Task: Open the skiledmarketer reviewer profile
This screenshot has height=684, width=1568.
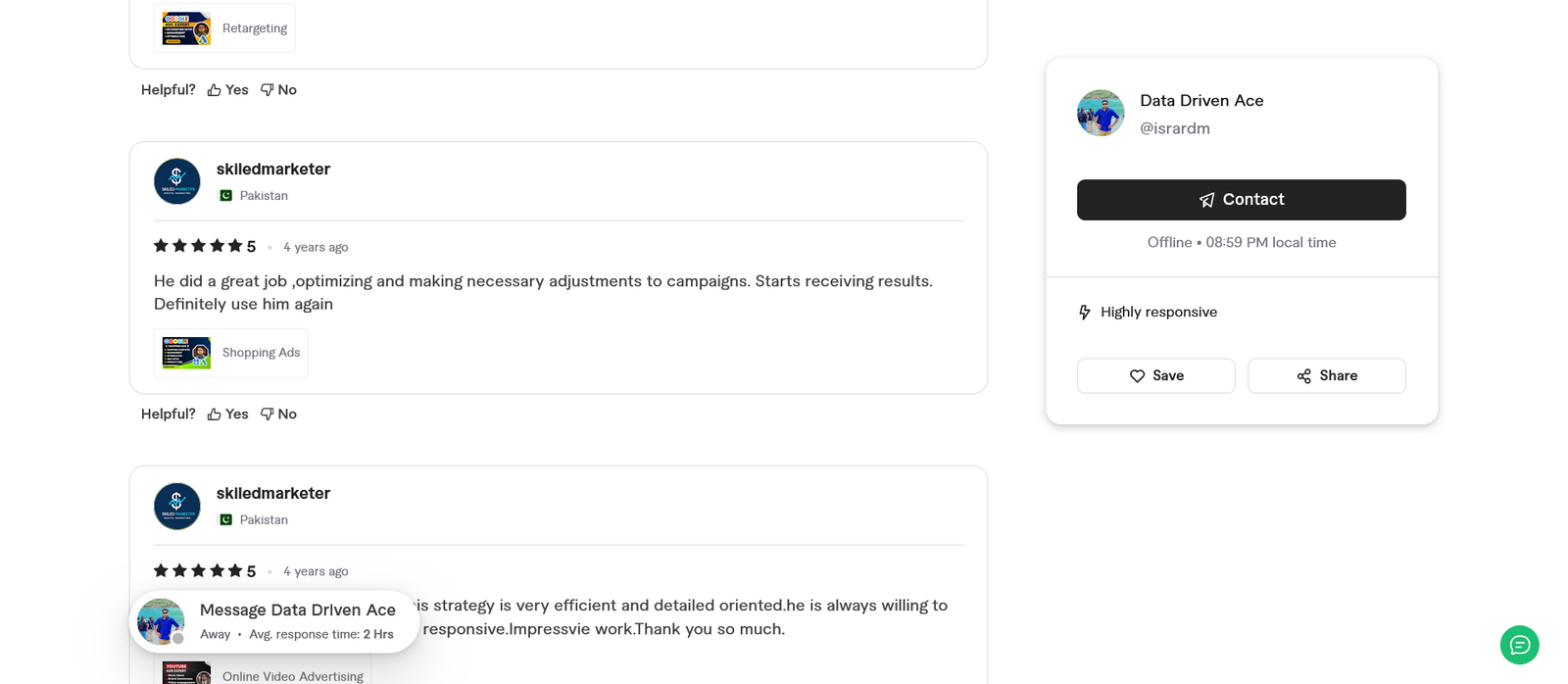Action: point(272,168)
